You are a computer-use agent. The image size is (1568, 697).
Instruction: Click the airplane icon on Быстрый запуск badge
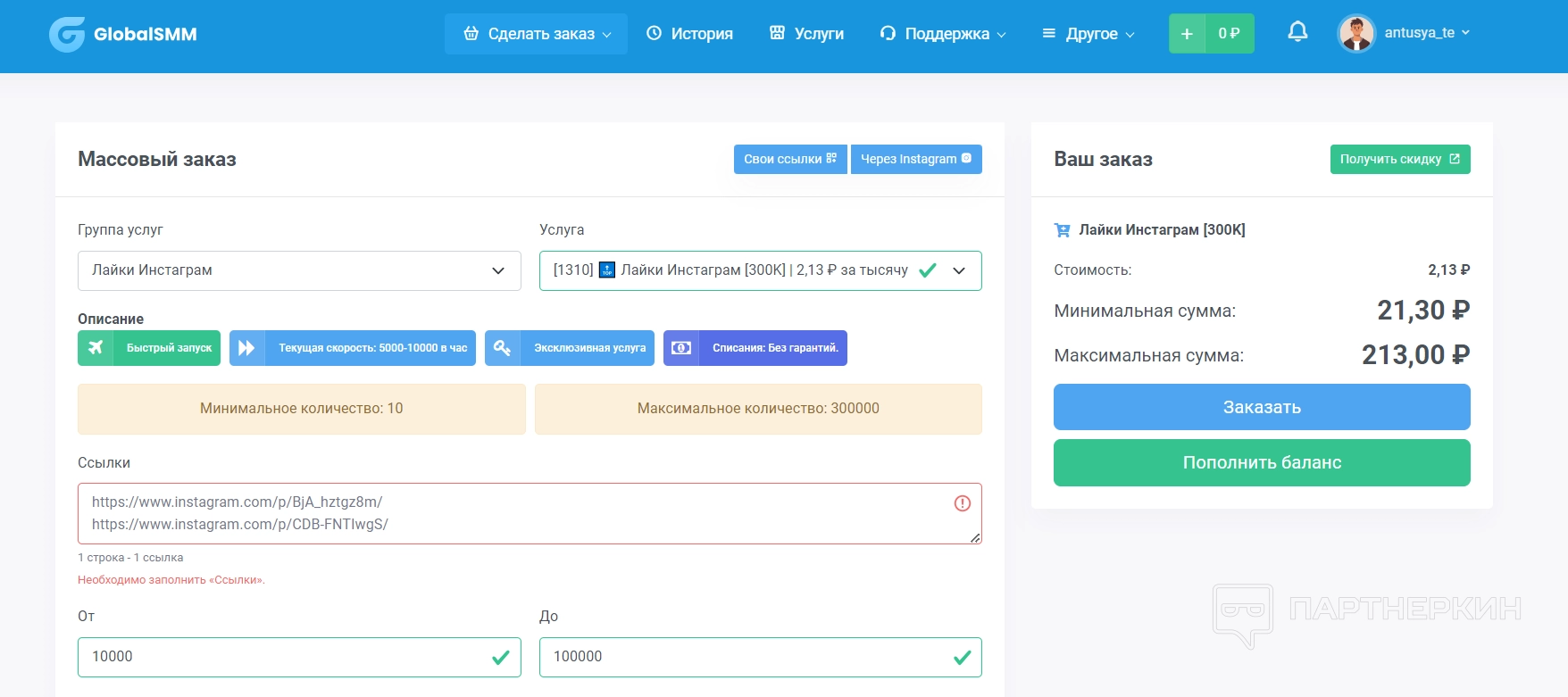click(96, 348)
